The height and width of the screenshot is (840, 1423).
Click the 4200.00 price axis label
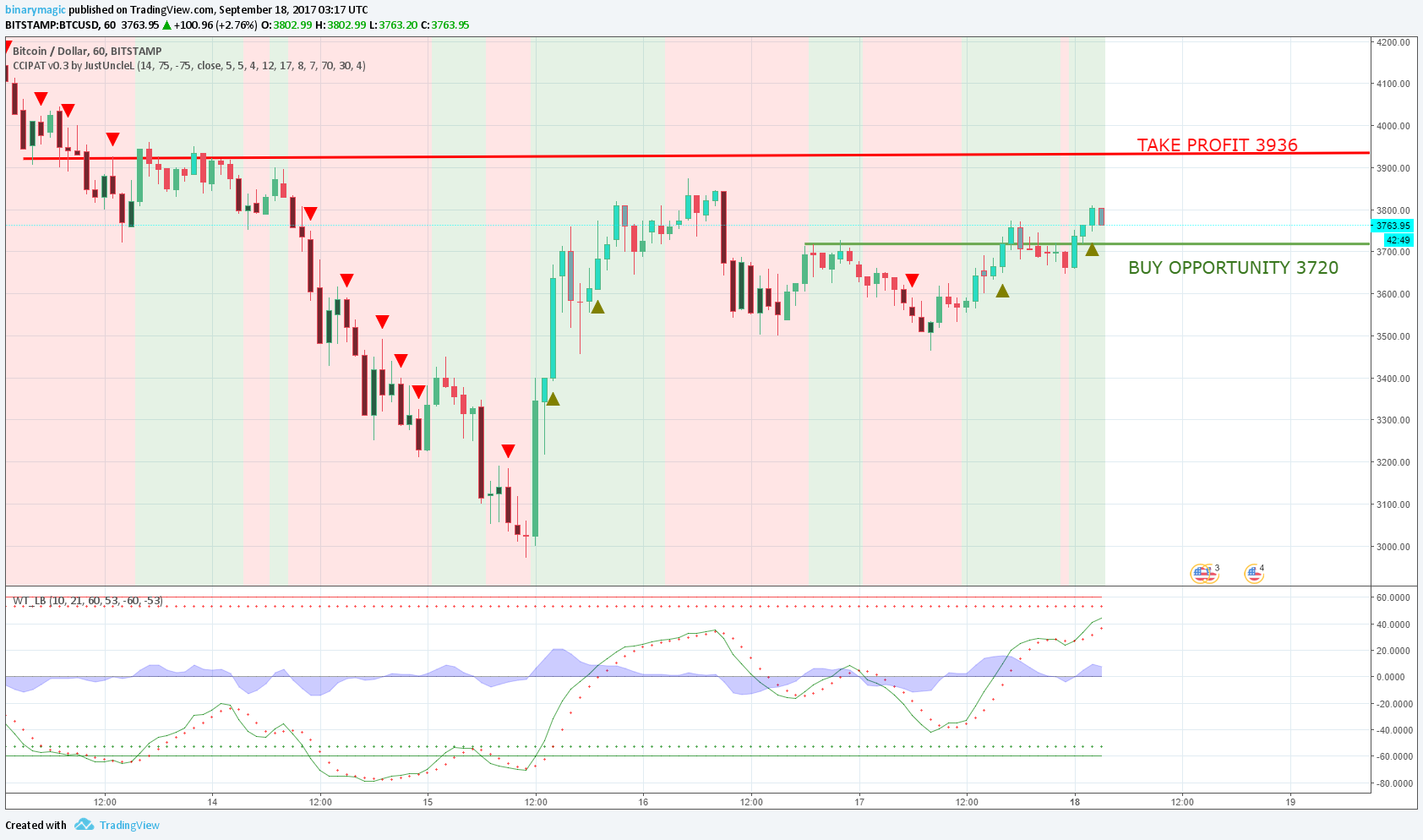click(1393, 42)
